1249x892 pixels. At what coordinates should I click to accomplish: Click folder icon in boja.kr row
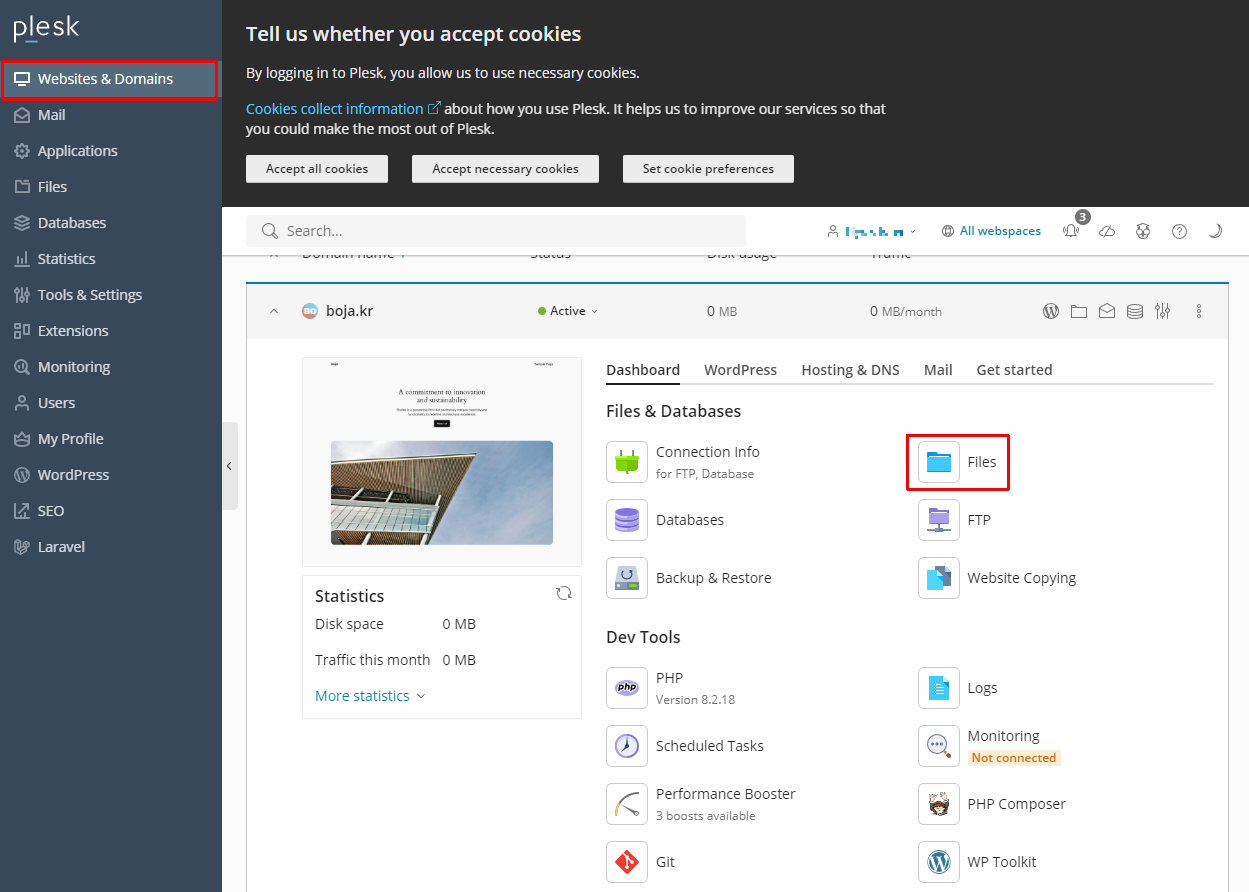tap(1079, 311)
